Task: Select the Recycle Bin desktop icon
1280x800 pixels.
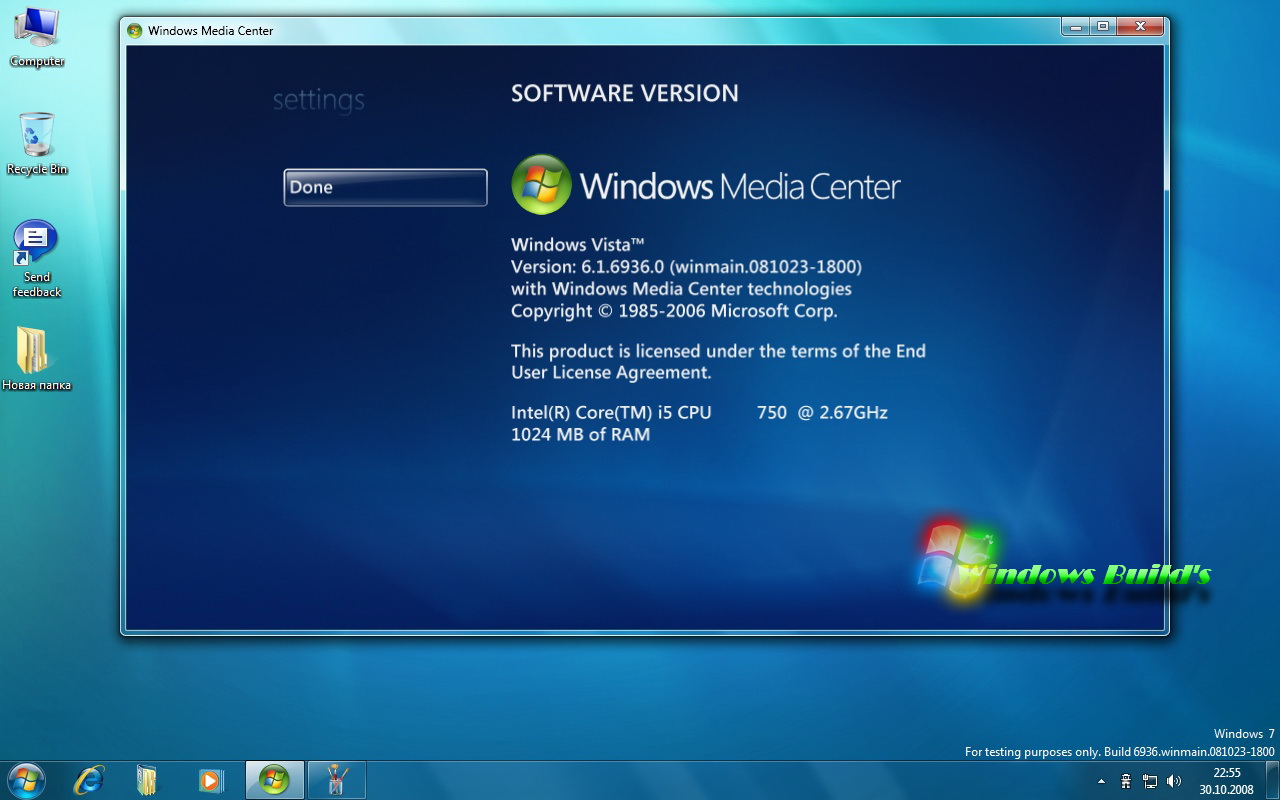Action: tap(37, 144)
